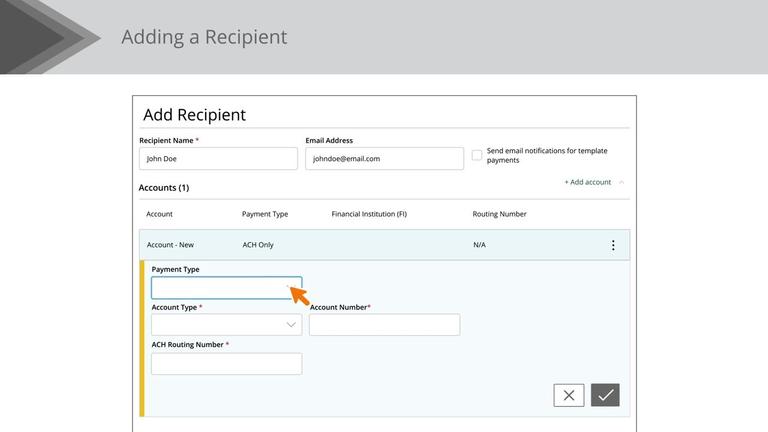This screenshot has height=432, width=768.
Task: Click into the Recipient Name field
Action: tap(218, 158)
